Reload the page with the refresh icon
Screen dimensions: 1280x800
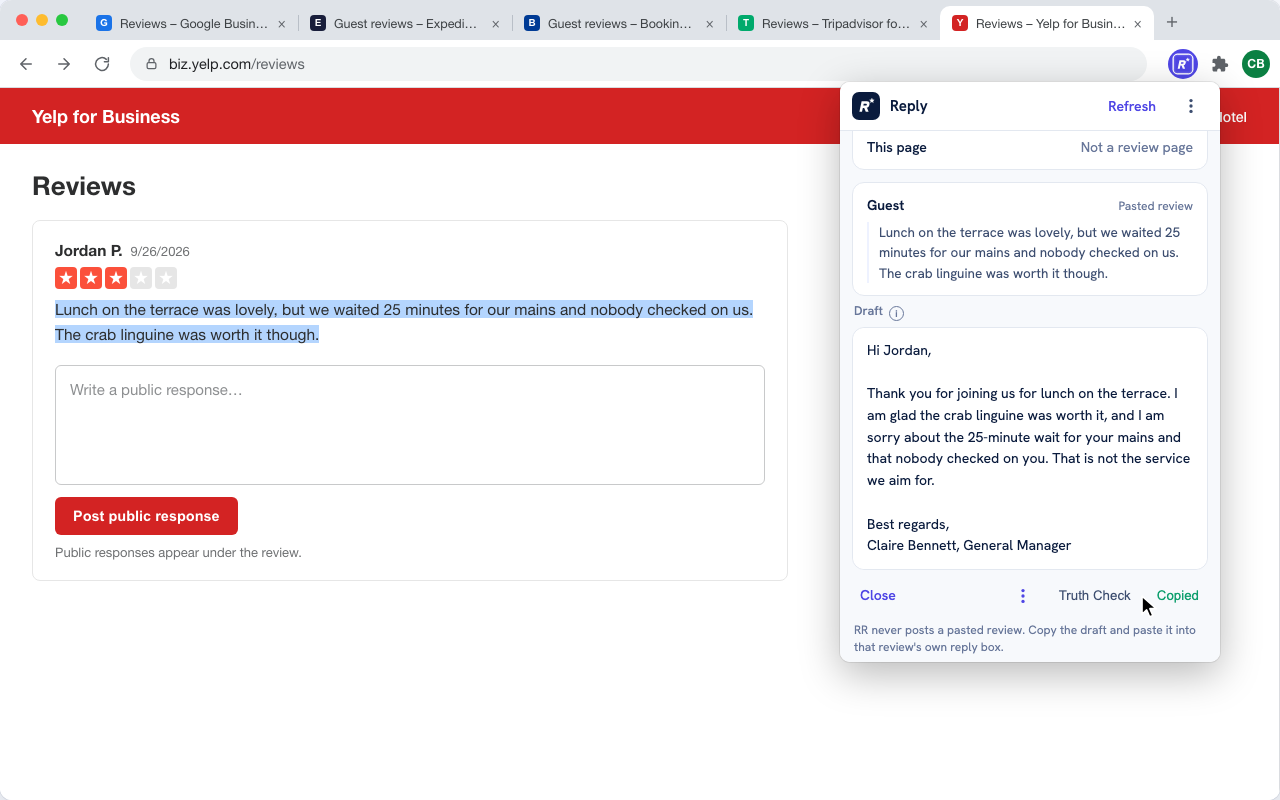coord(102,64)
